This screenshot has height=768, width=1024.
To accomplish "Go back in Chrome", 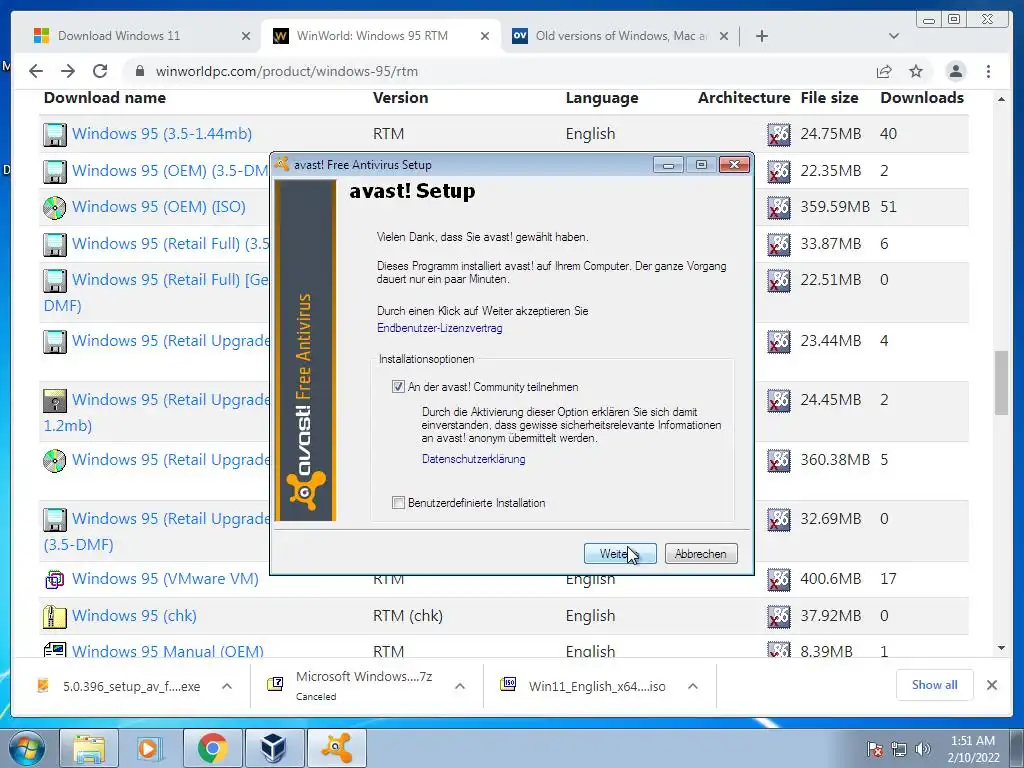I will coord(36,71).
